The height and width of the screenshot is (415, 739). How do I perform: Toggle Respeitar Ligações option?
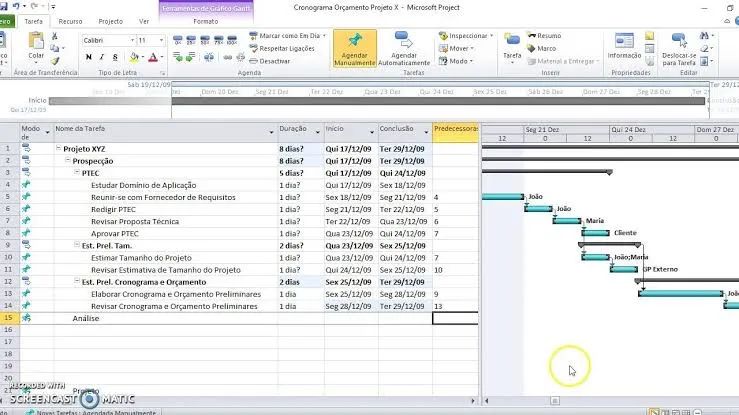(x=282, y=49)
